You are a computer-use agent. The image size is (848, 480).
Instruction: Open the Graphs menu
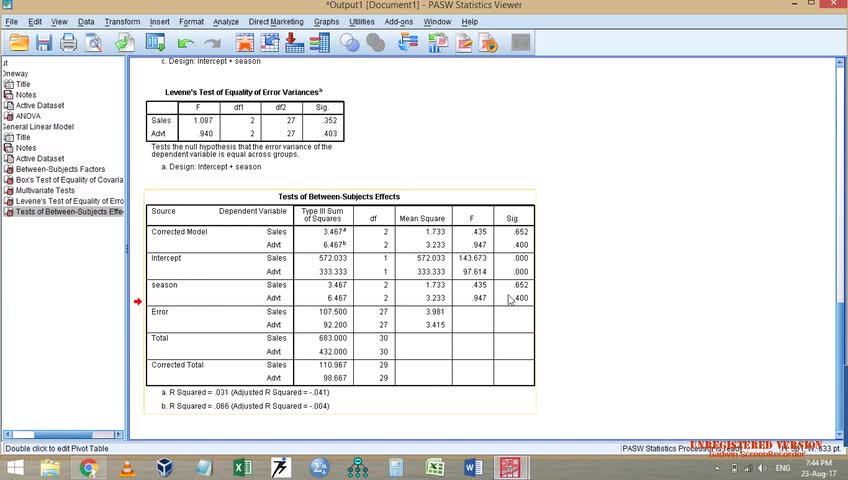pyautogui.click(x=326, y=22)
